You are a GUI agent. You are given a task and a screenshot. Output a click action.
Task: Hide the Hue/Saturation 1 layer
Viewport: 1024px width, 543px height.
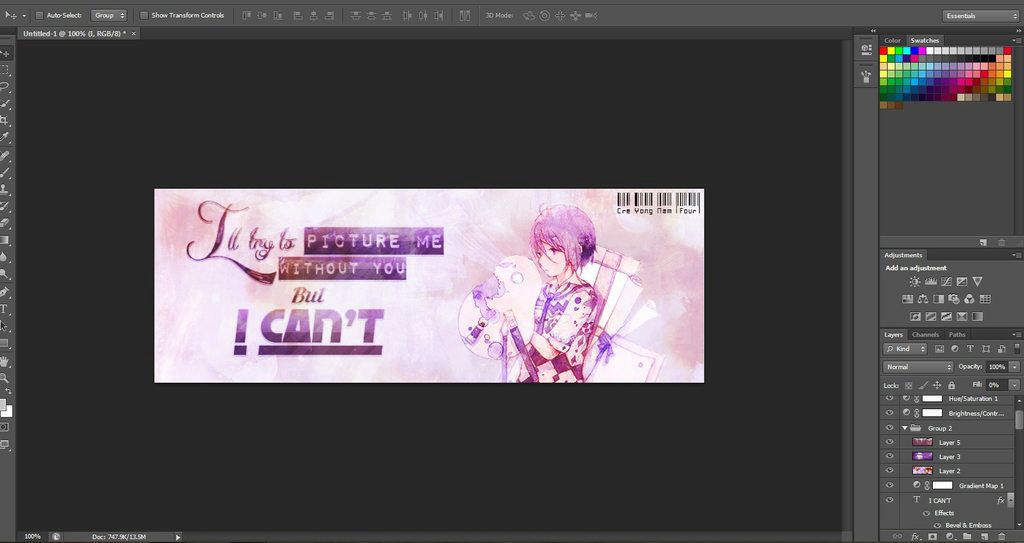pyautogui.click(x=889, y=399)
